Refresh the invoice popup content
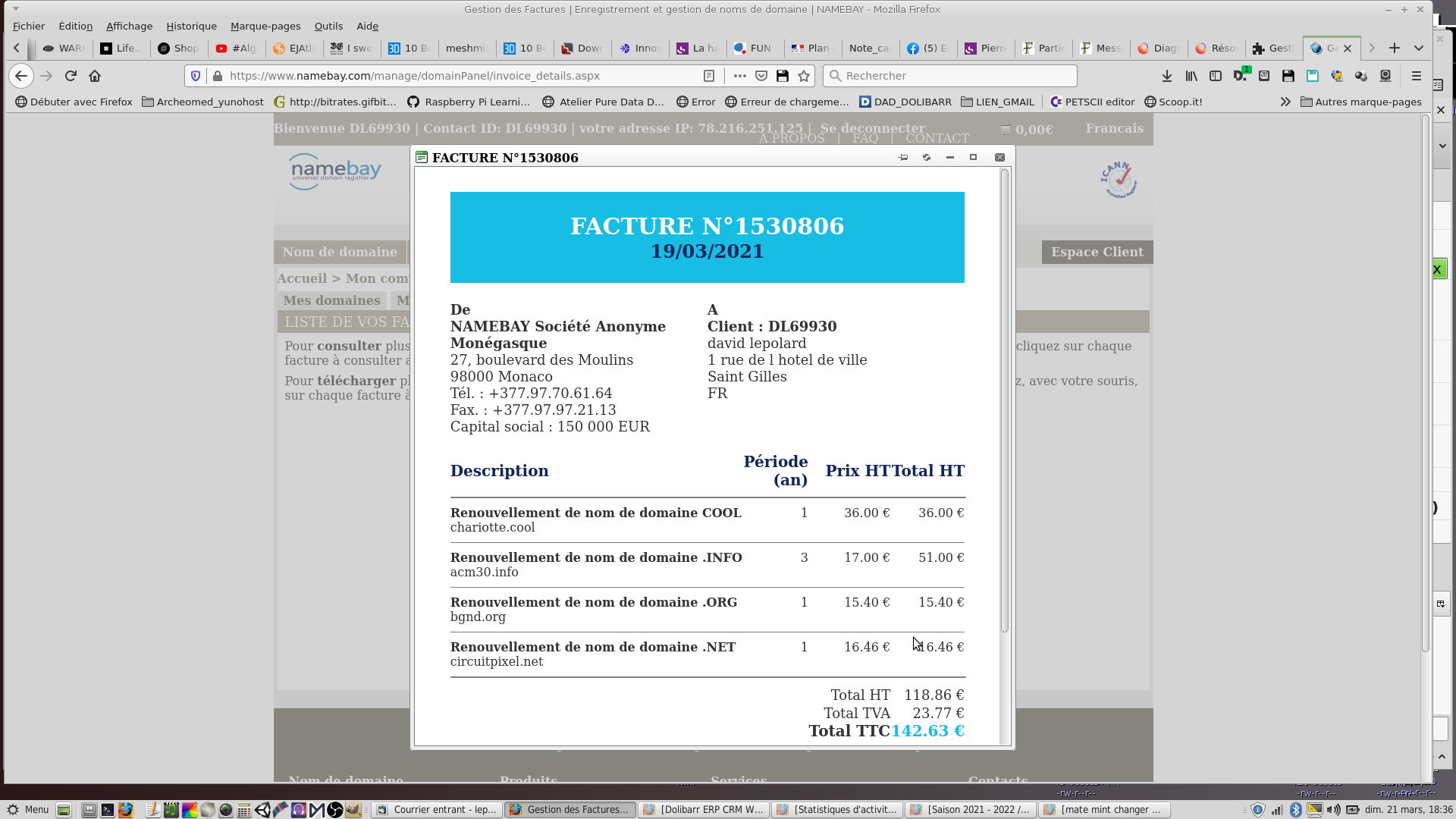The image size is (1456, 819). [x=926, y=158]
